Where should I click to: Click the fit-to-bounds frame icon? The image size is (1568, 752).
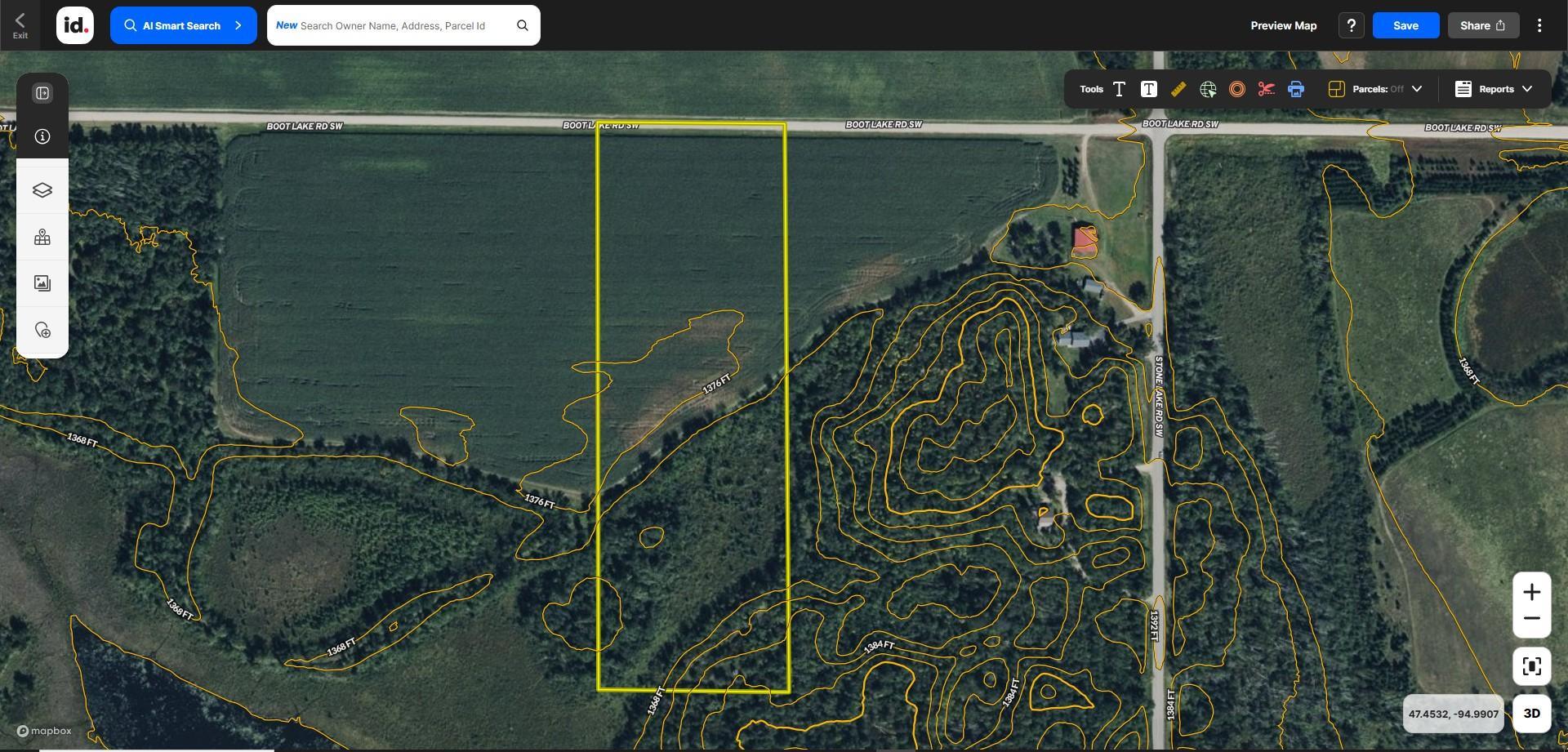click(1532, 666)
